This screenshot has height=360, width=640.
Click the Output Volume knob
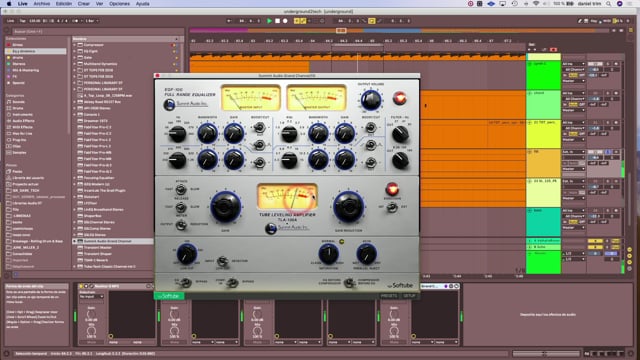pyautogui.click(x=371, y=100)
